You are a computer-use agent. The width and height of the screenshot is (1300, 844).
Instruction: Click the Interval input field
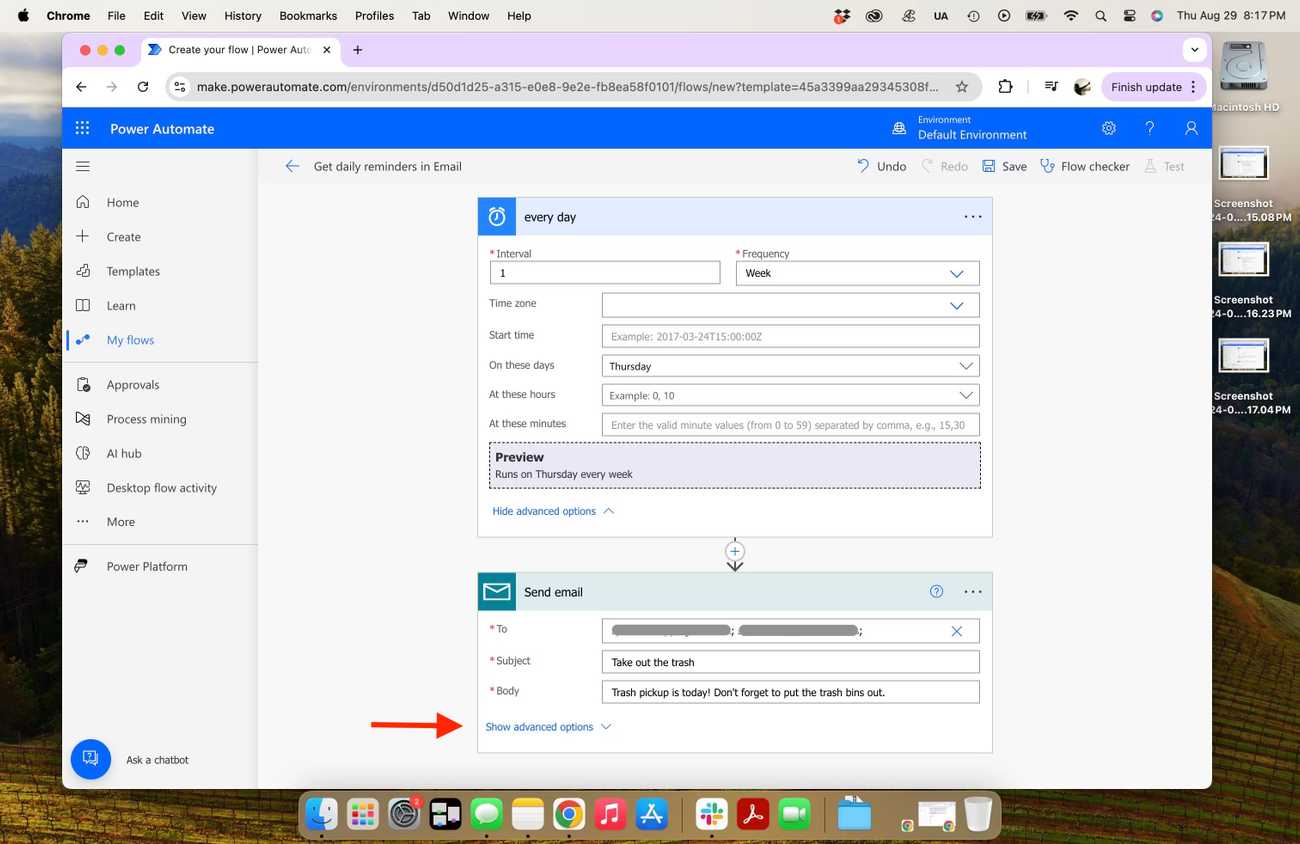click(605, 273)
